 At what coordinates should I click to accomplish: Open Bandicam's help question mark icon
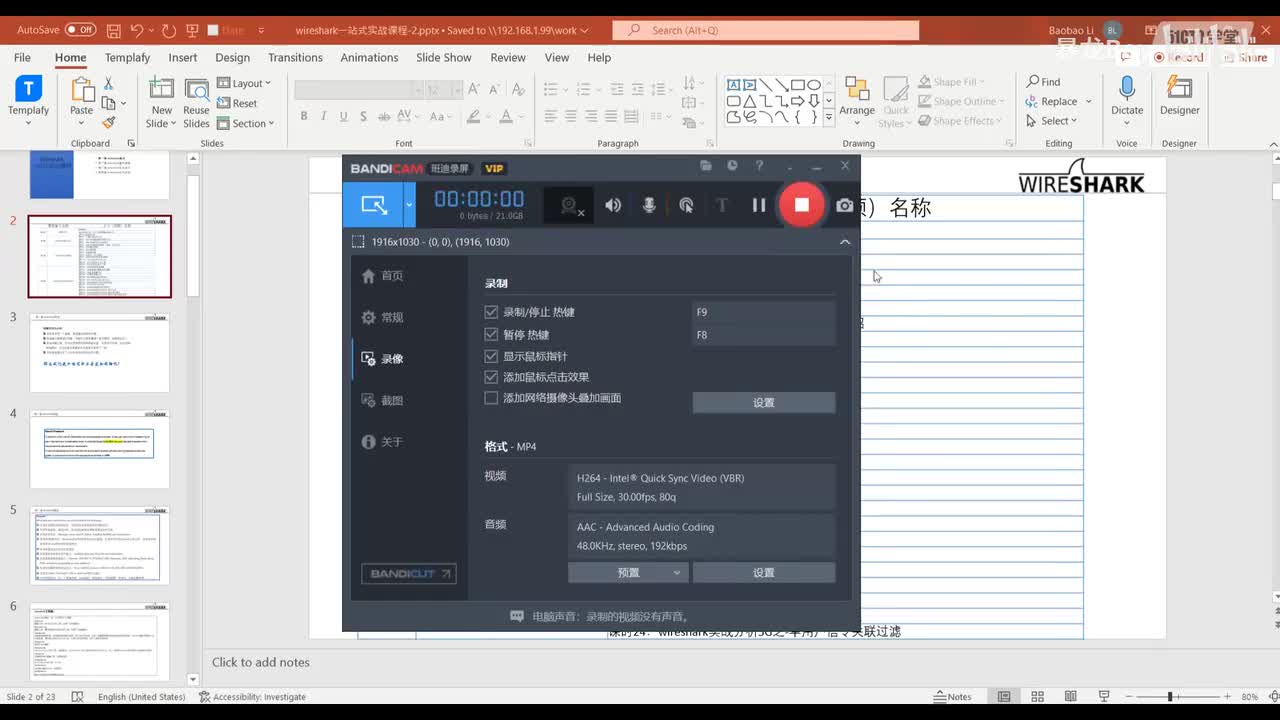[x=759, y=166]
